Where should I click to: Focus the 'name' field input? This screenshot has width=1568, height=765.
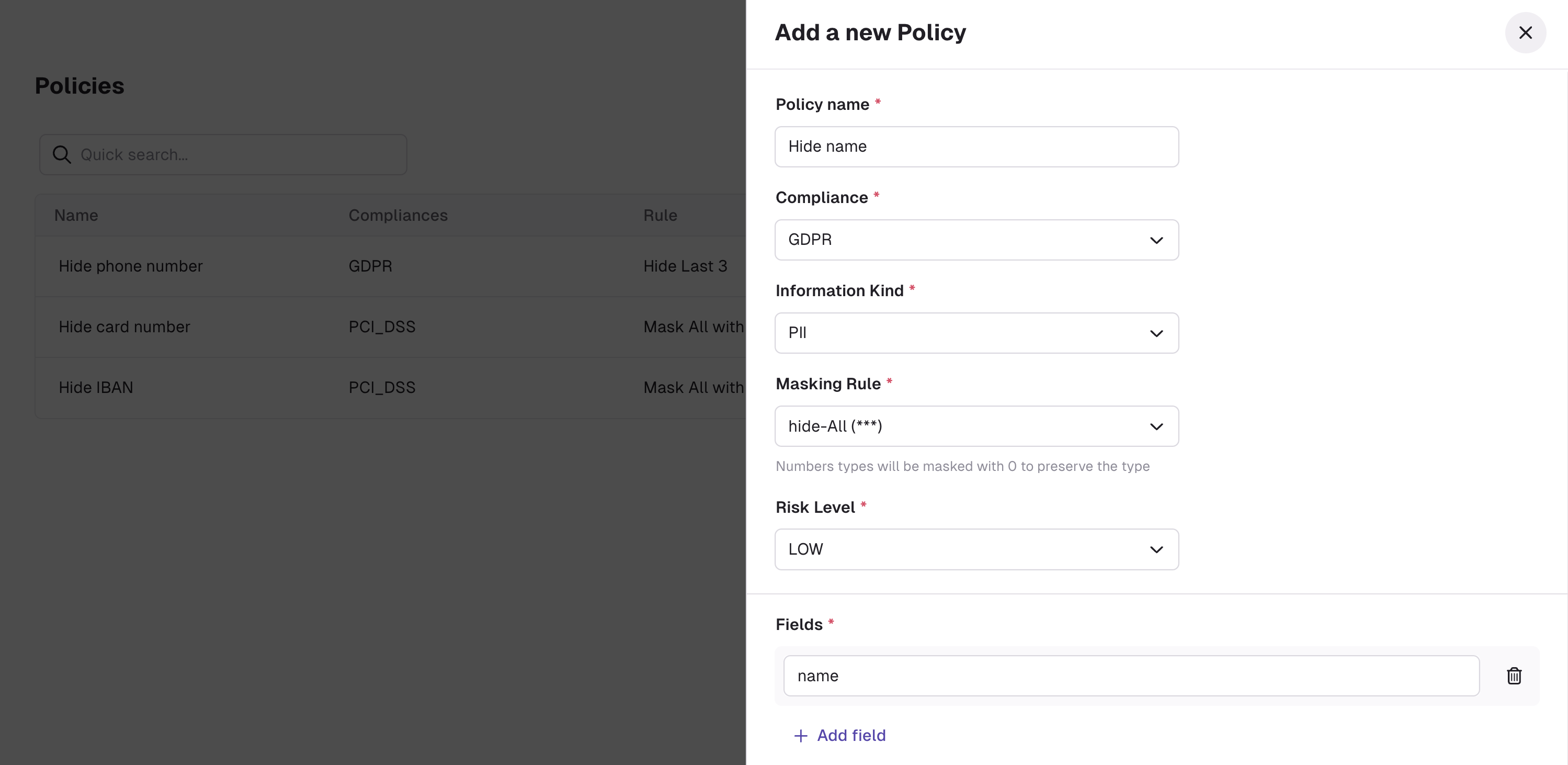pos(1131,676)
